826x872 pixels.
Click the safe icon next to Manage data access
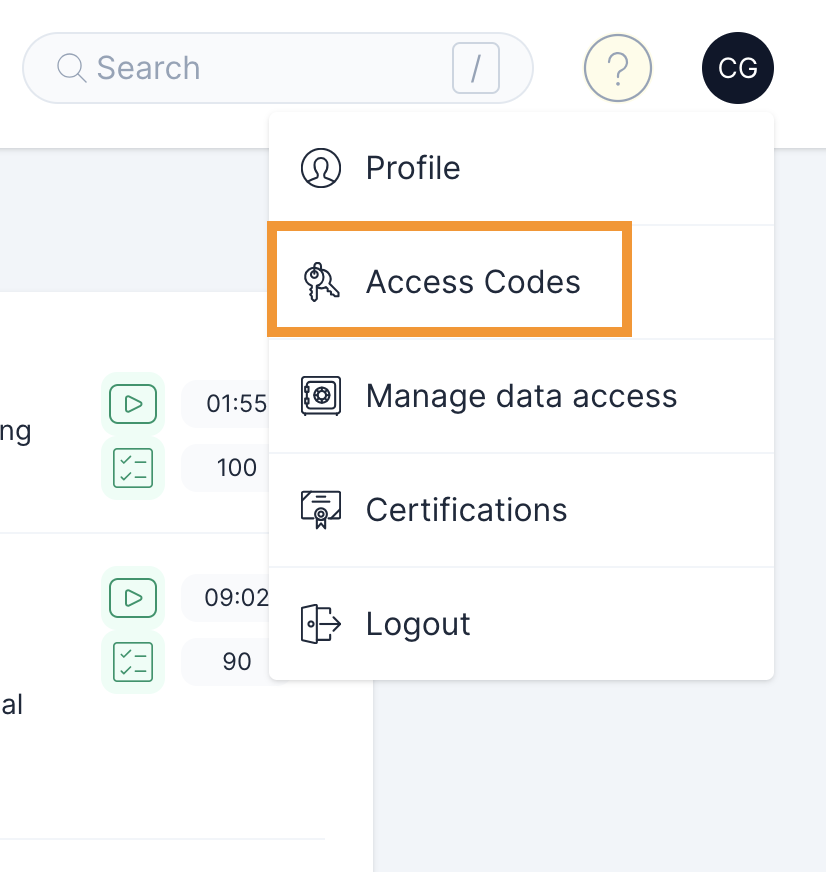point(320,395)
